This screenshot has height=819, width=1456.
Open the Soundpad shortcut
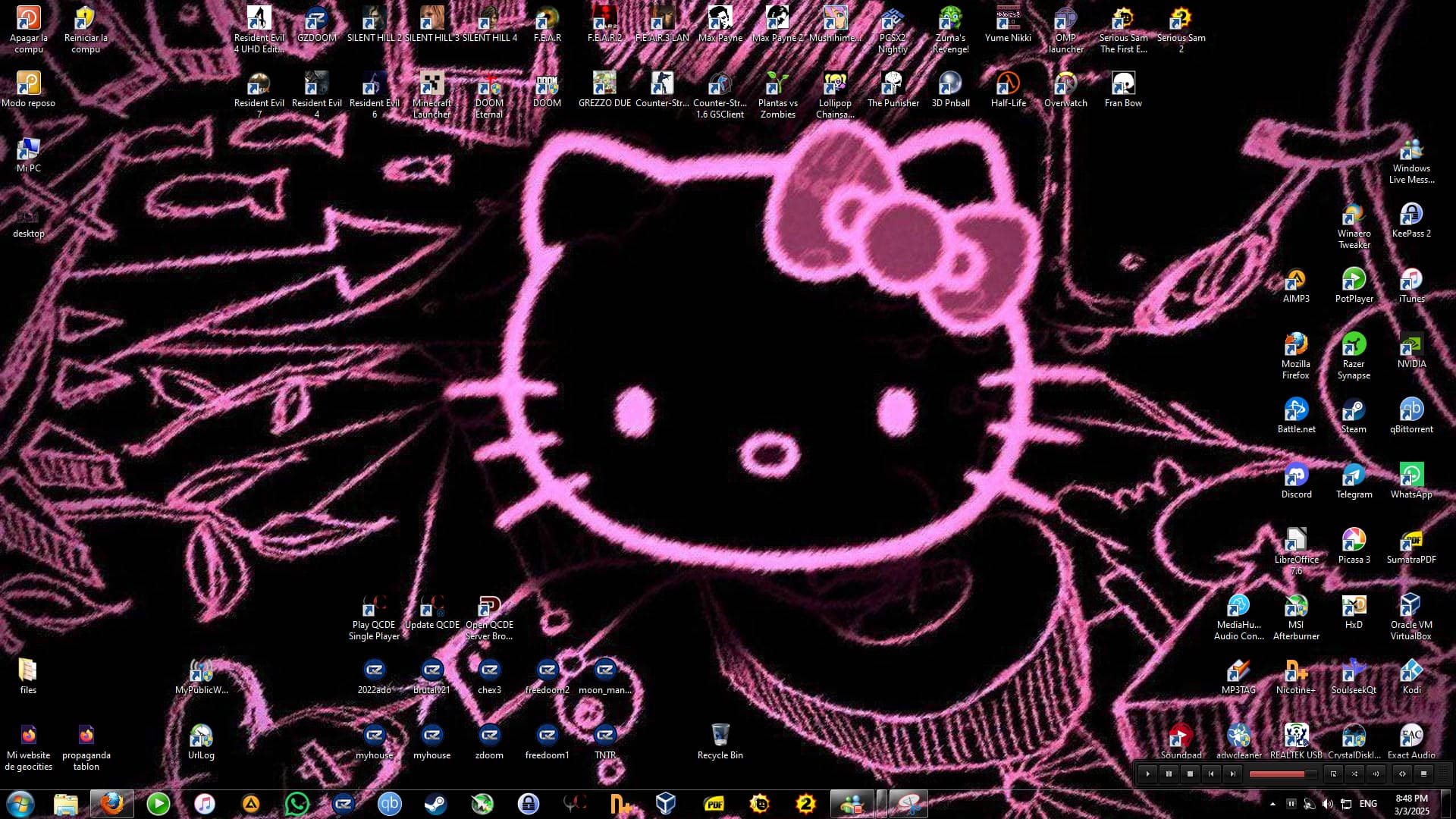tap(1181, 740)
